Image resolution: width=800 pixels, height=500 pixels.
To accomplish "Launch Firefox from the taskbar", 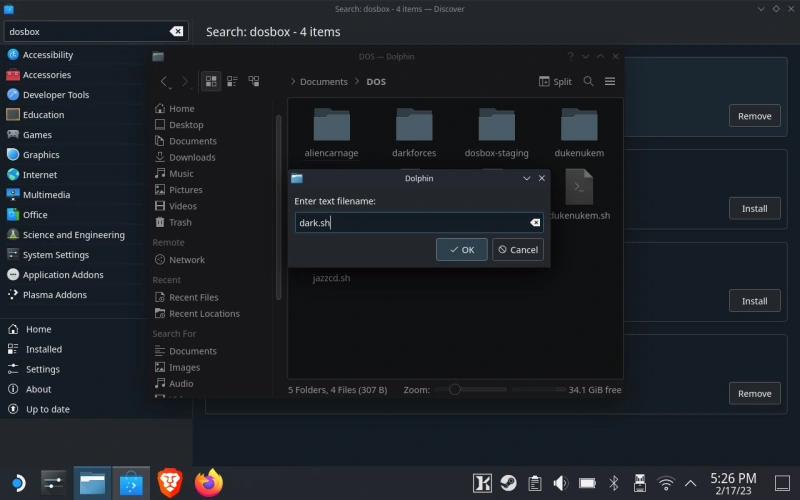I will coord(209,484).
